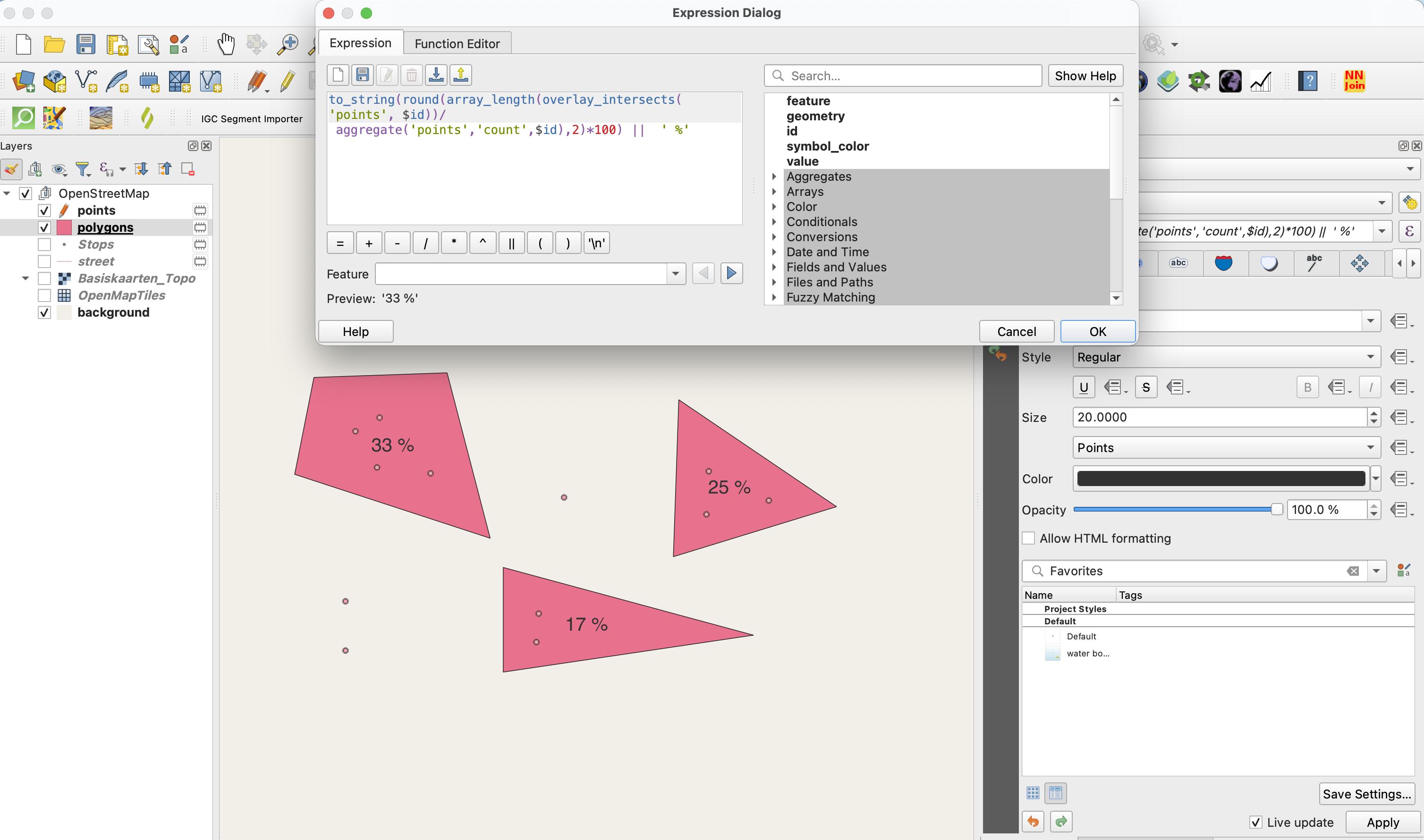
Task: Click Save Settings... button
Action: tap(1367, 794)
